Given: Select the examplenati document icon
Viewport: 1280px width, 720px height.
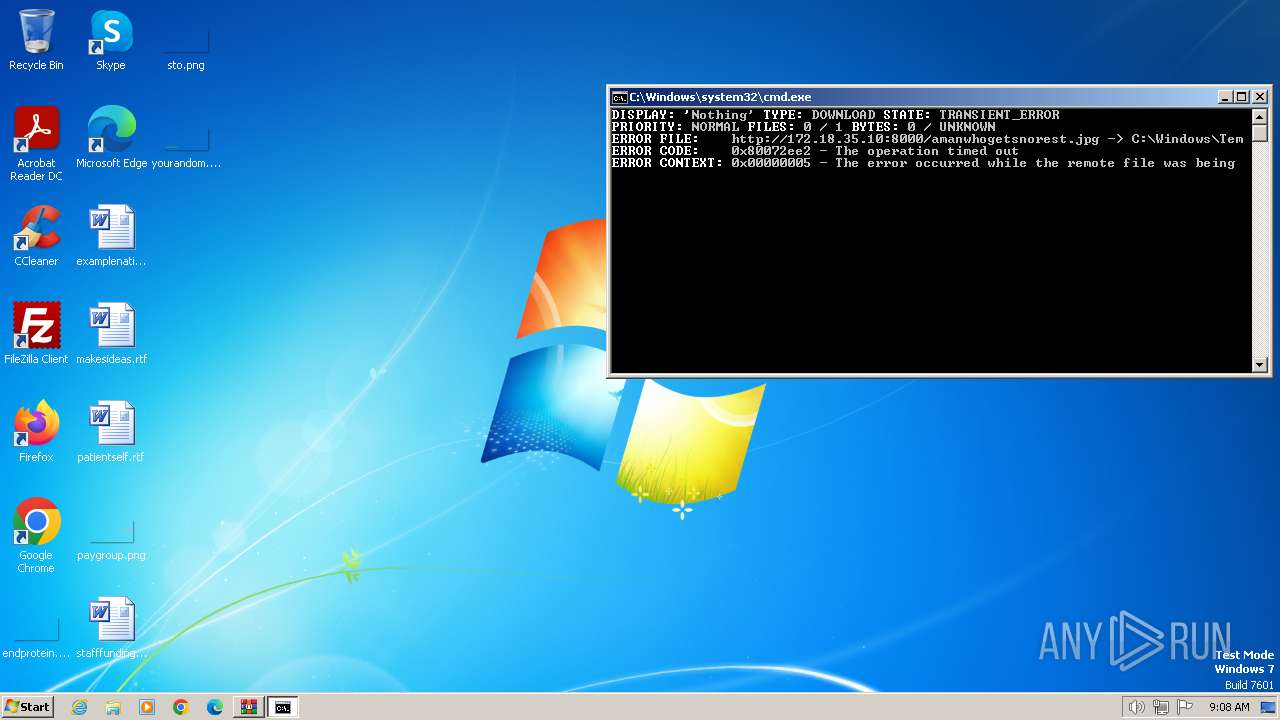Looking at the screenshot, I should pyautogui.click(x=111, y=236).
